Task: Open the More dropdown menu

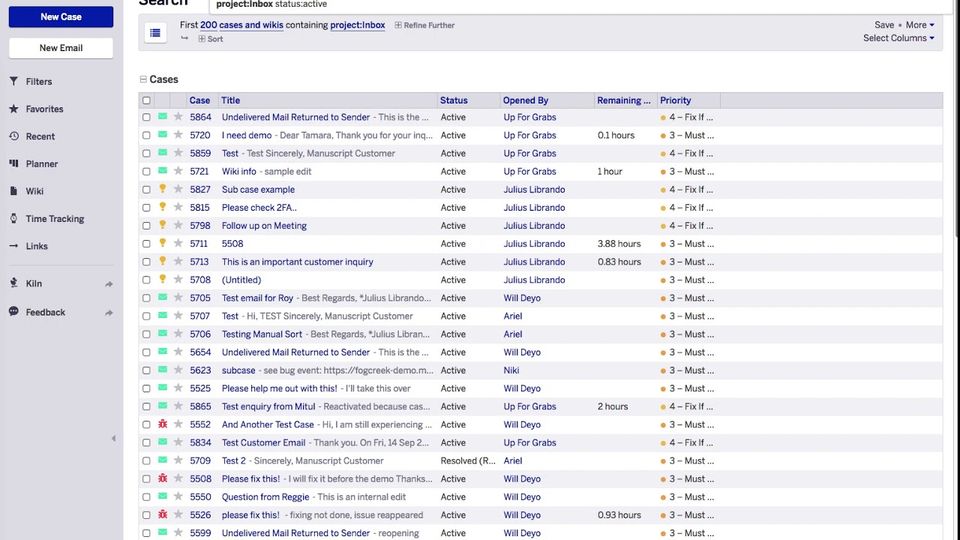Action: point(920,25)
